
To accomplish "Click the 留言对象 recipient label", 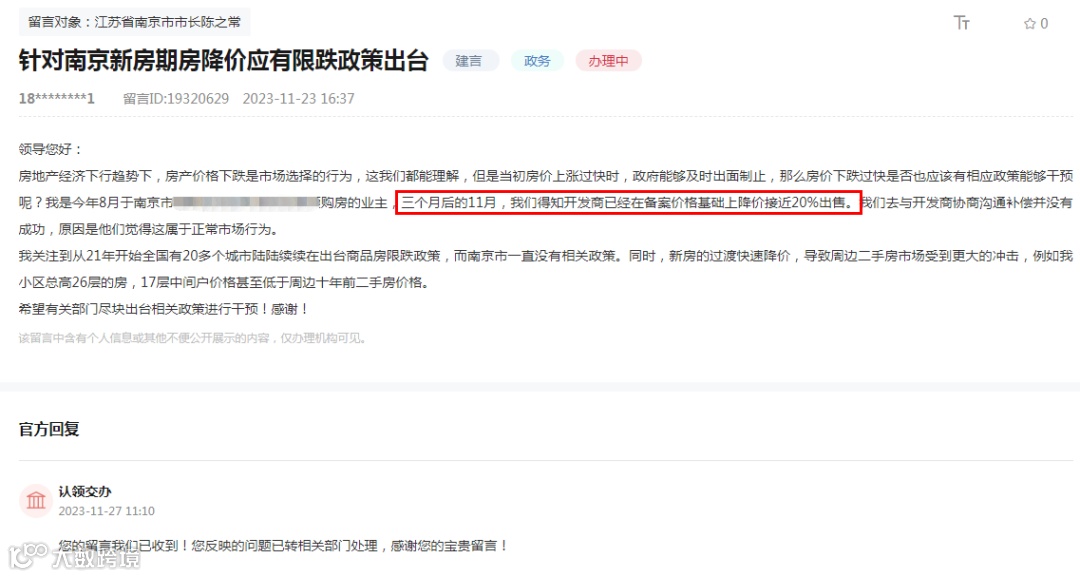I will click(x=134, y=22).
